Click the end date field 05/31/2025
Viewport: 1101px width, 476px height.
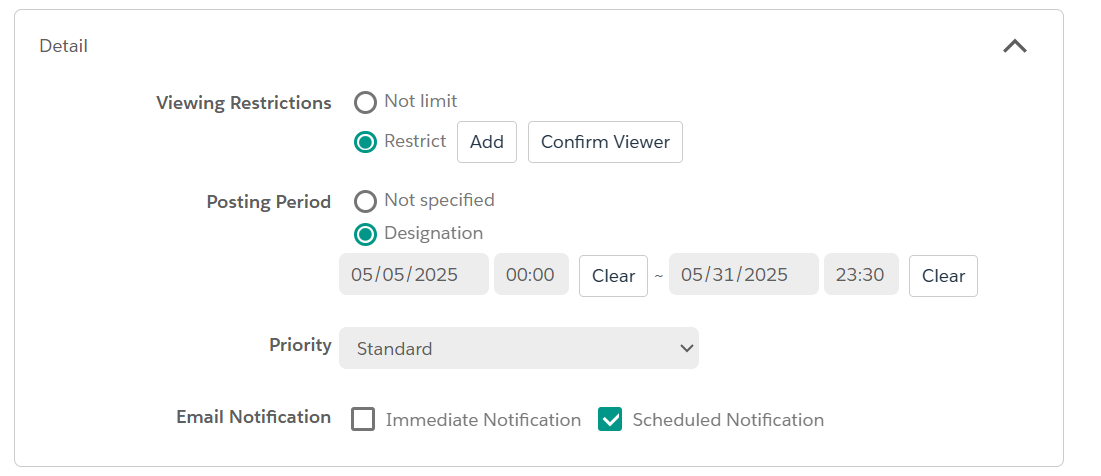coord(744,275)
